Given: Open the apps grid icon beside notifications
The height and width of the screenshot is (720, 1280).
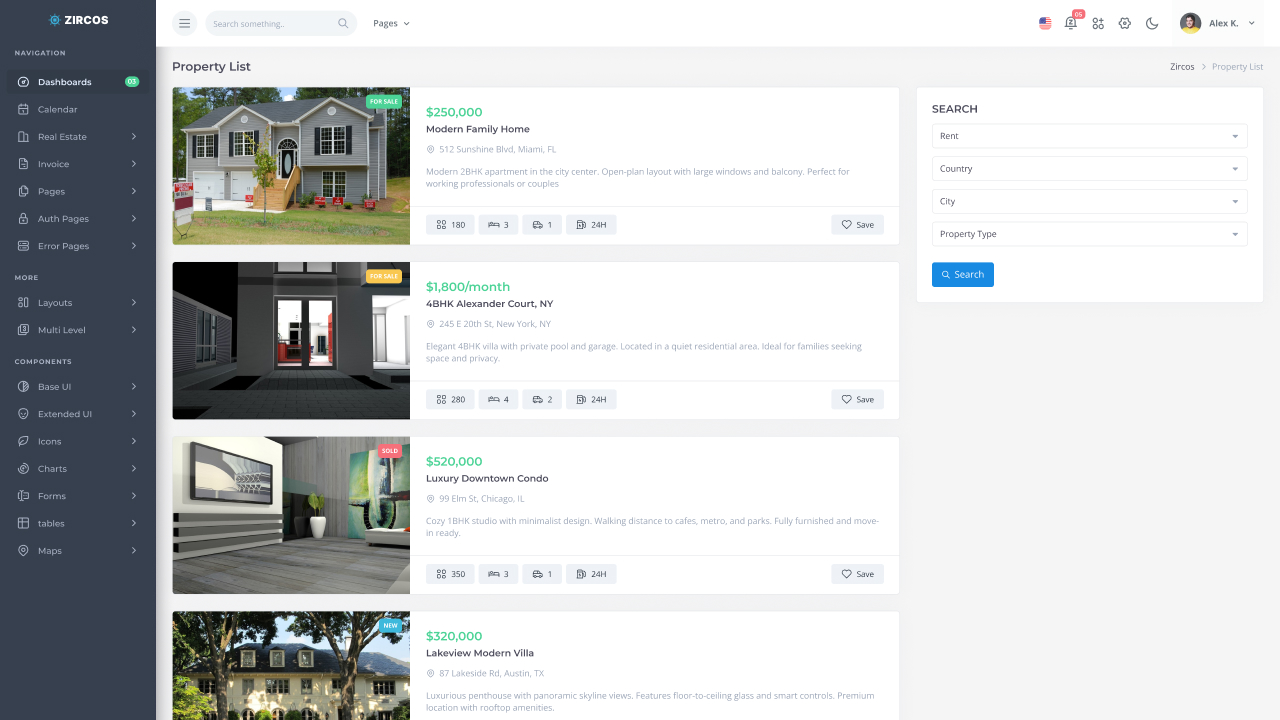Looking at the screenshot, I should point(1098,22).
